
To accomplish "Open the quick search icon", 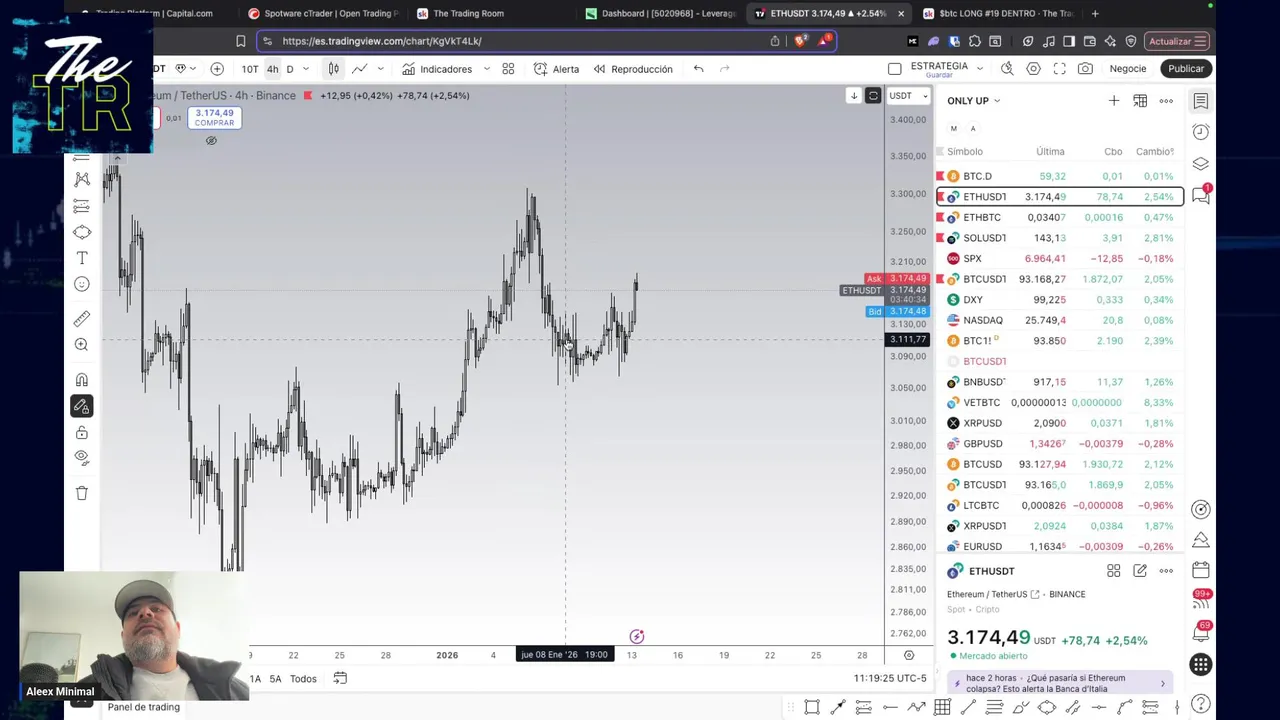I will click(x=1007, y=69).
